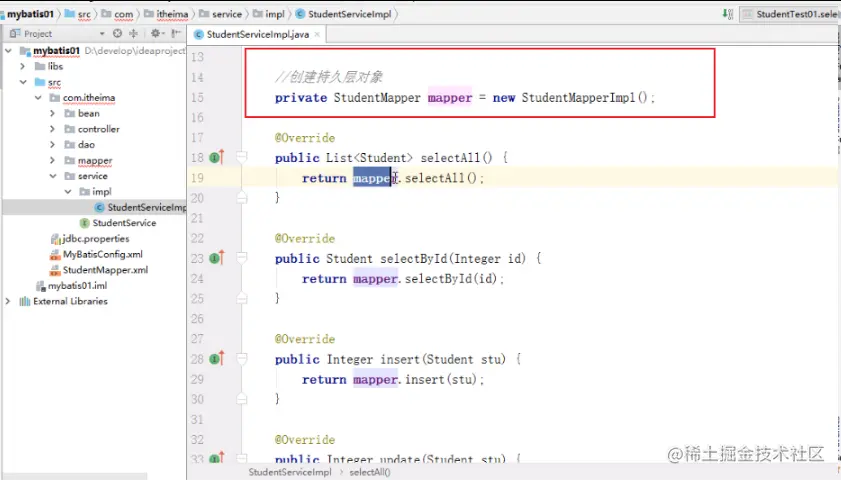This screenshot has width=841, height=480.
Task: Fold the selectById method at line 23
Action: point(242,258)
